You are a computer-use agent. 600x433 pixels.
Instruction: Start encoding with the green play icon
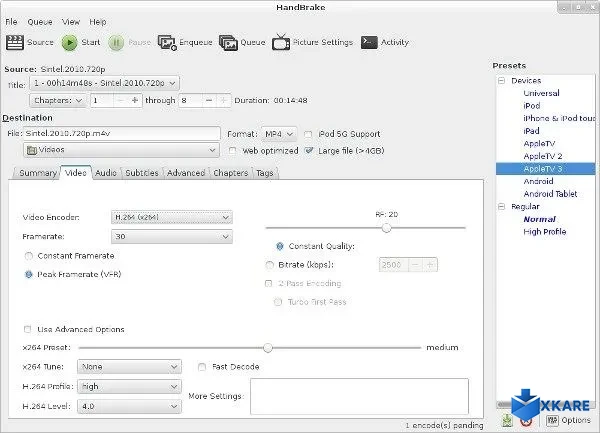70,42
